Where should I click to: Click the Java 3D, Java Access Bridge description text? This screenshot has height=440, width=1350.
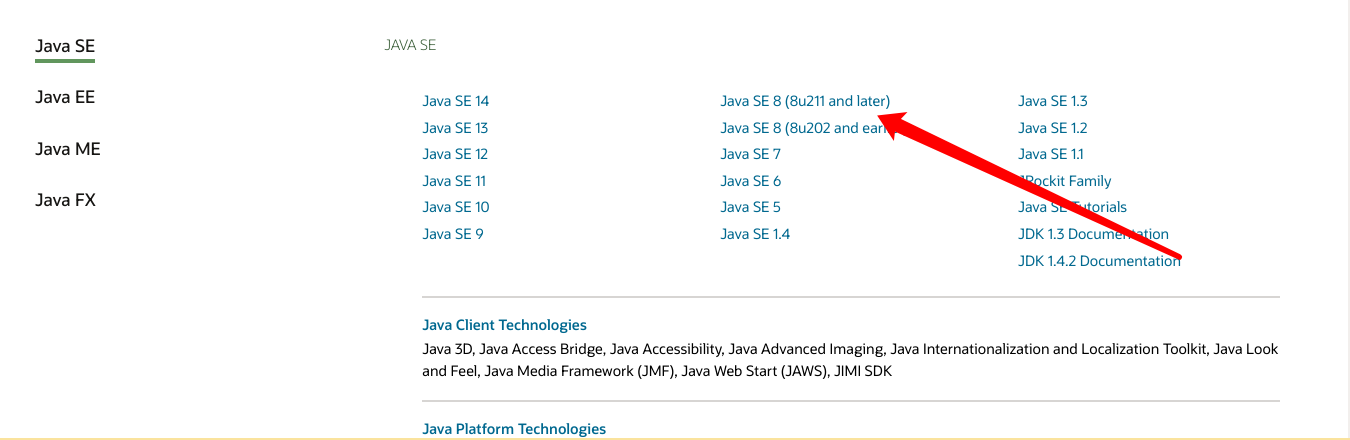pos(850,360)
